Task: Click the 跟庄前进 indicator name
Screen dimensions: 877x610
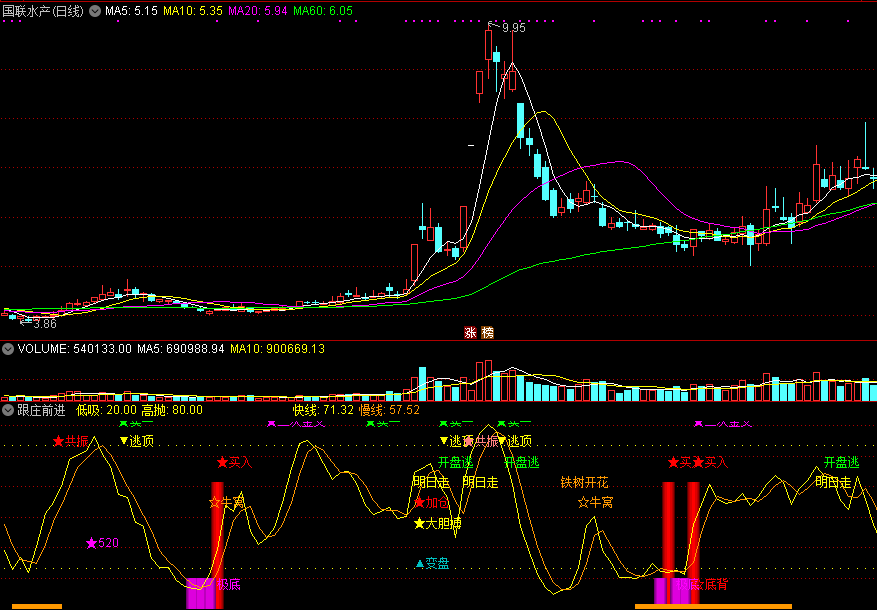Action: tap(41, 410)
